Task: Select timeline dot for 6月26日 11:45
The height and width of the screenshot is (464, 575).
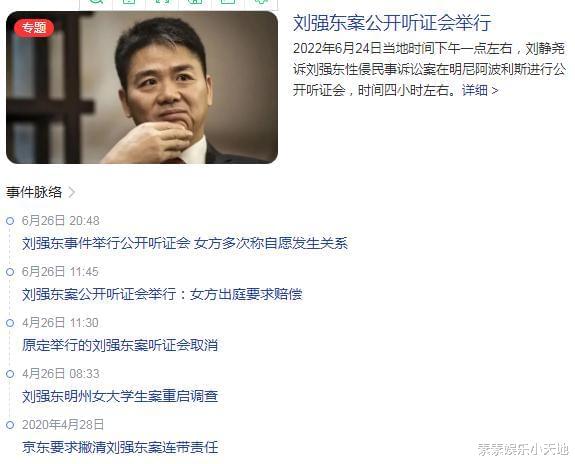Action: point(10,272)
